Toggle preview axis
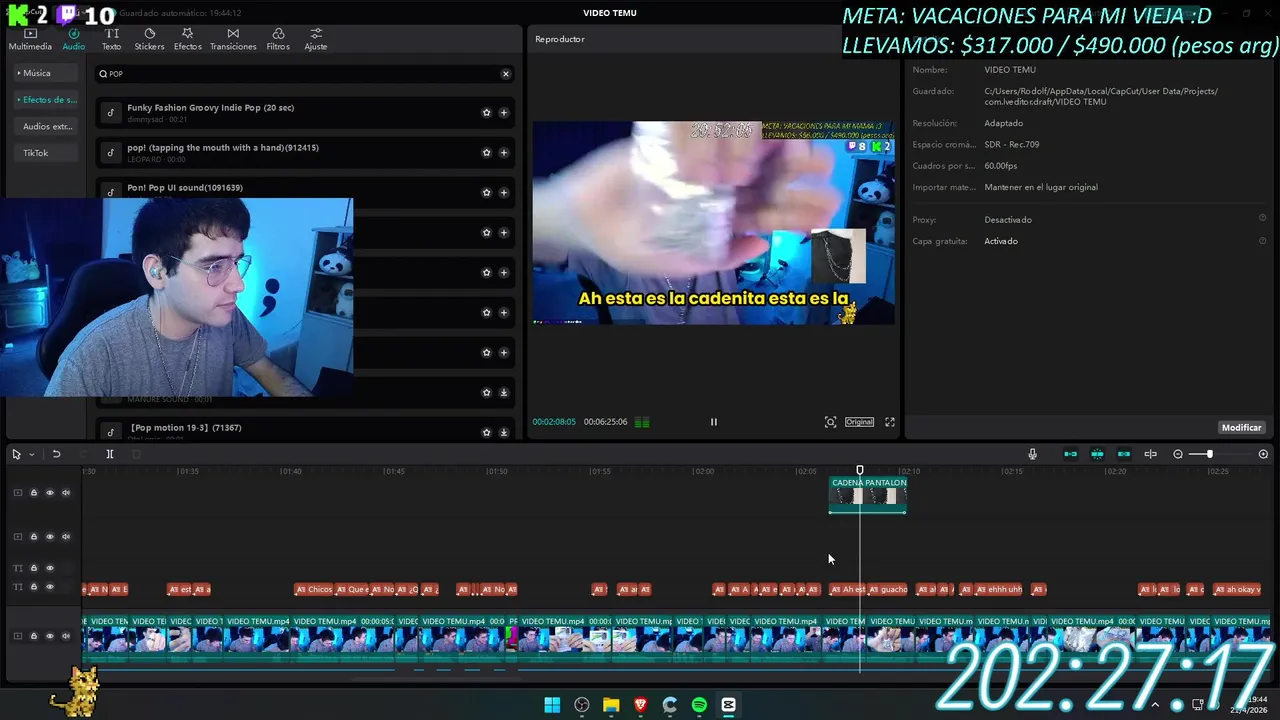1280x720 pixels. click(1150, 454)
